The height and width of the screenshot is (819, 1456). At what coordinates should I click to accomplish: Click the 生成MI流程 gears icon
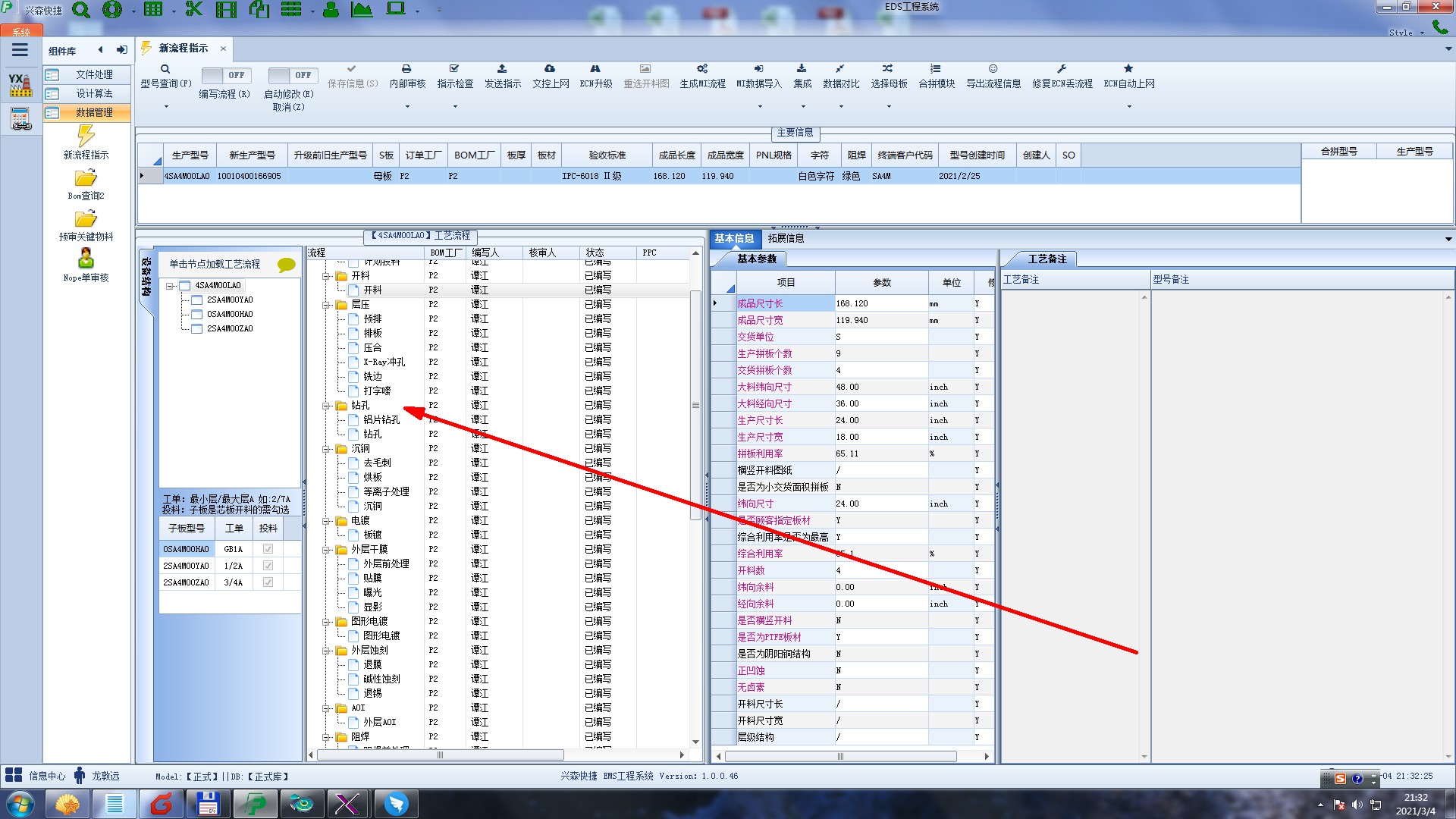[x=702, y=69]
